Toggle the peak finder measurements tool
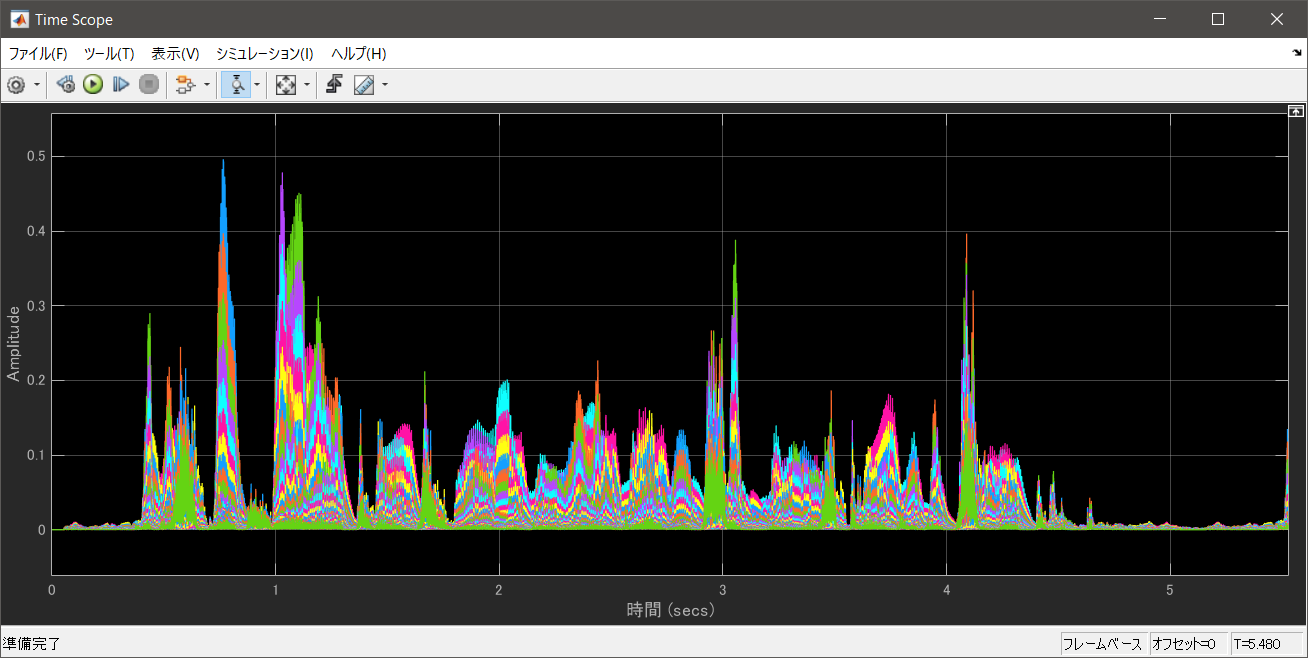Image resolution: width=1308 pixels, height=658 pixels. (364, 84)
